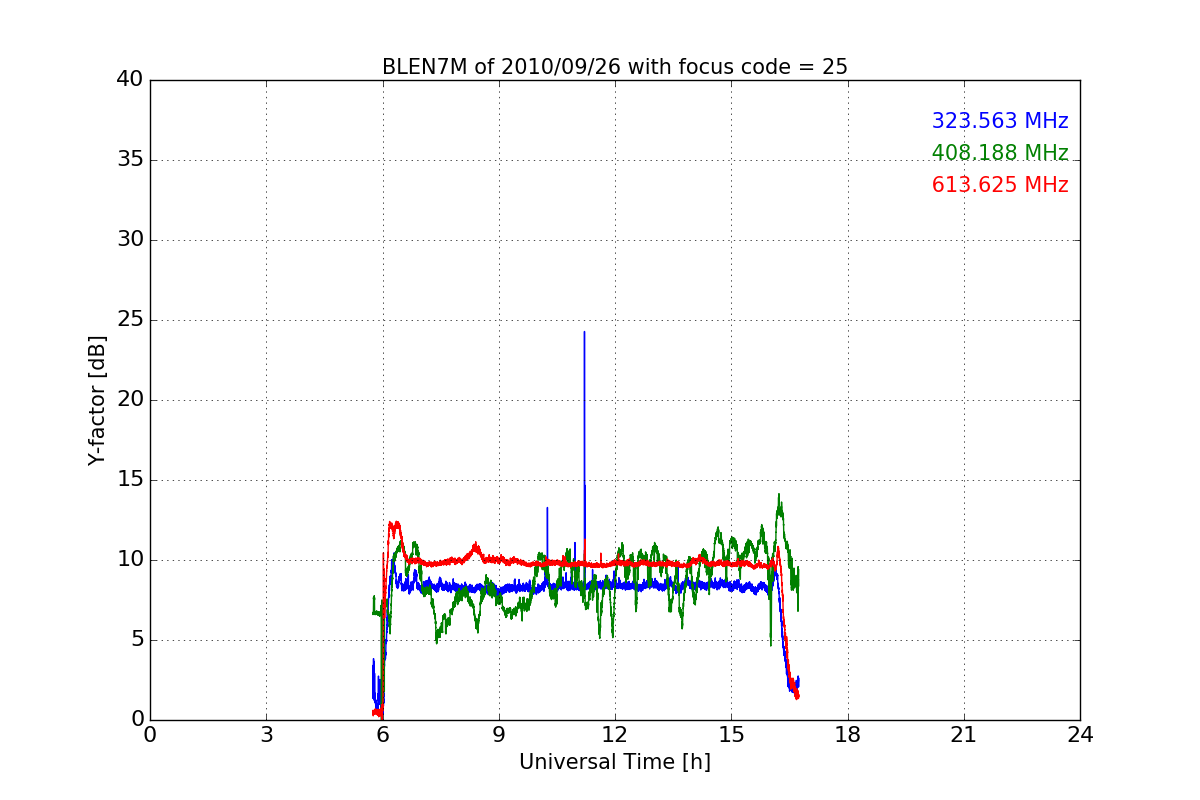This screenshot has height=800, width=1200.
Task: Select the blue 323.563 MHz legend label
Action: (1000, 121)
